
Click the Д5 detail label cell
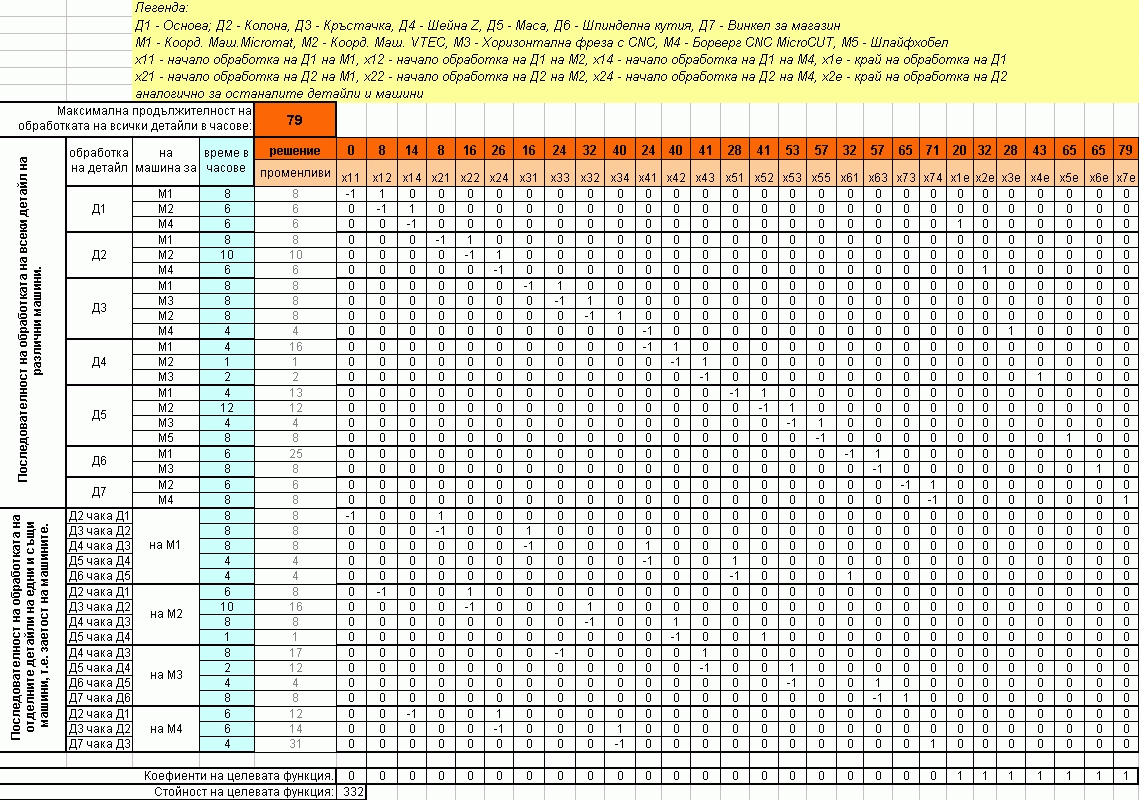tap(100, 415)
